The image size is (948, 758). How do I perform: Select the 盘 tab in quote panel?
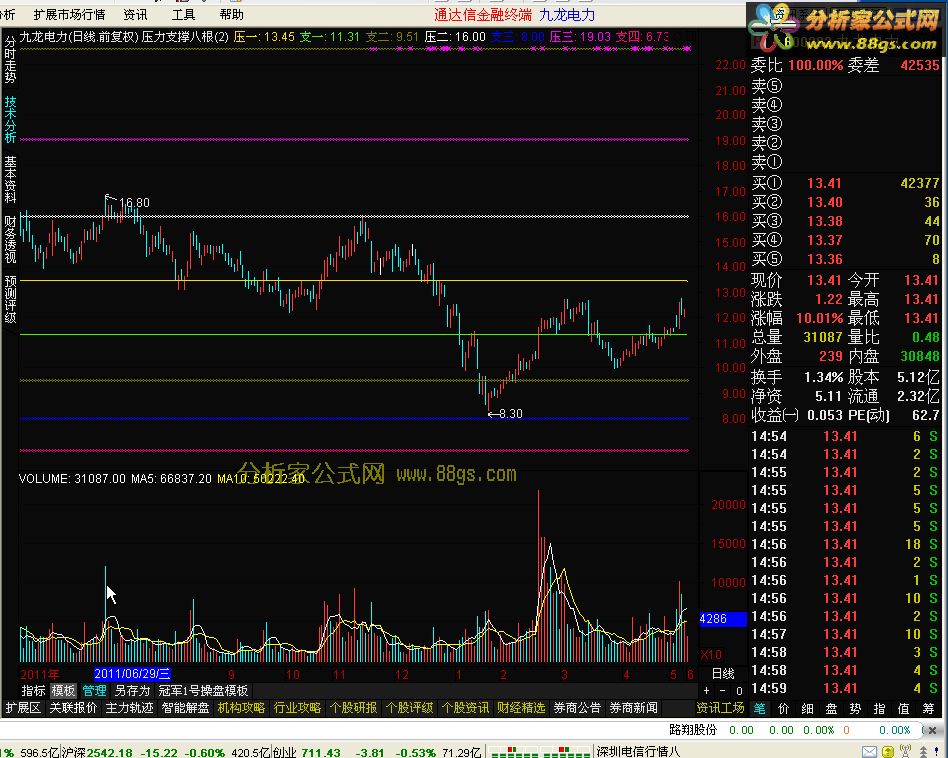[832, 708]
